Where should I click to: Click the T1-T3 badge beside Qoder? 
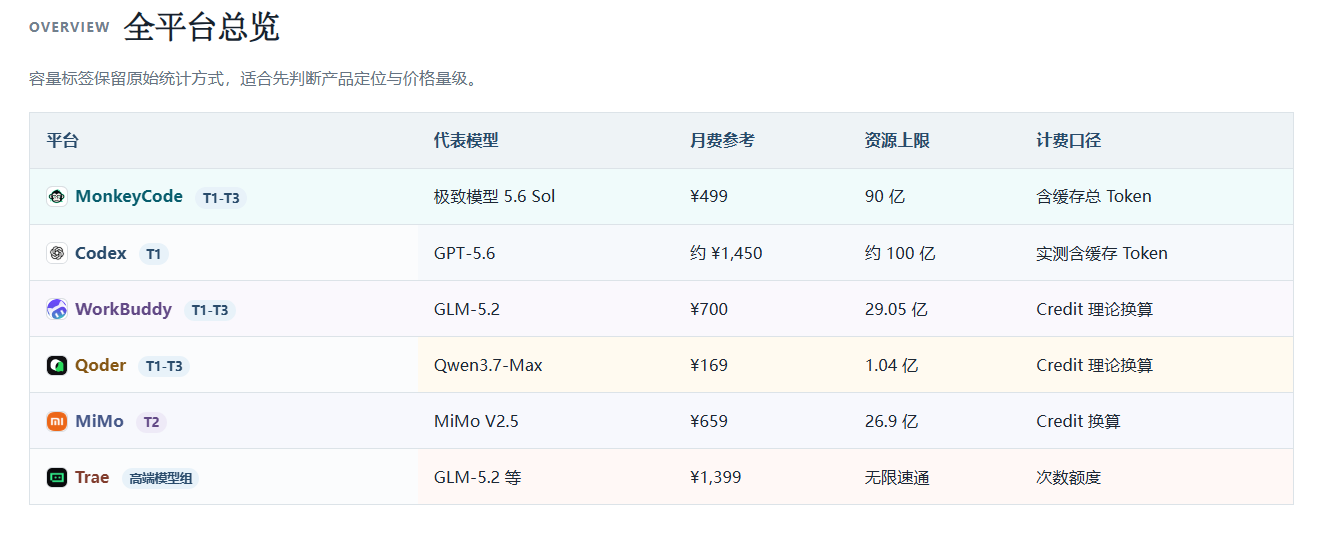tap(164, 366)
